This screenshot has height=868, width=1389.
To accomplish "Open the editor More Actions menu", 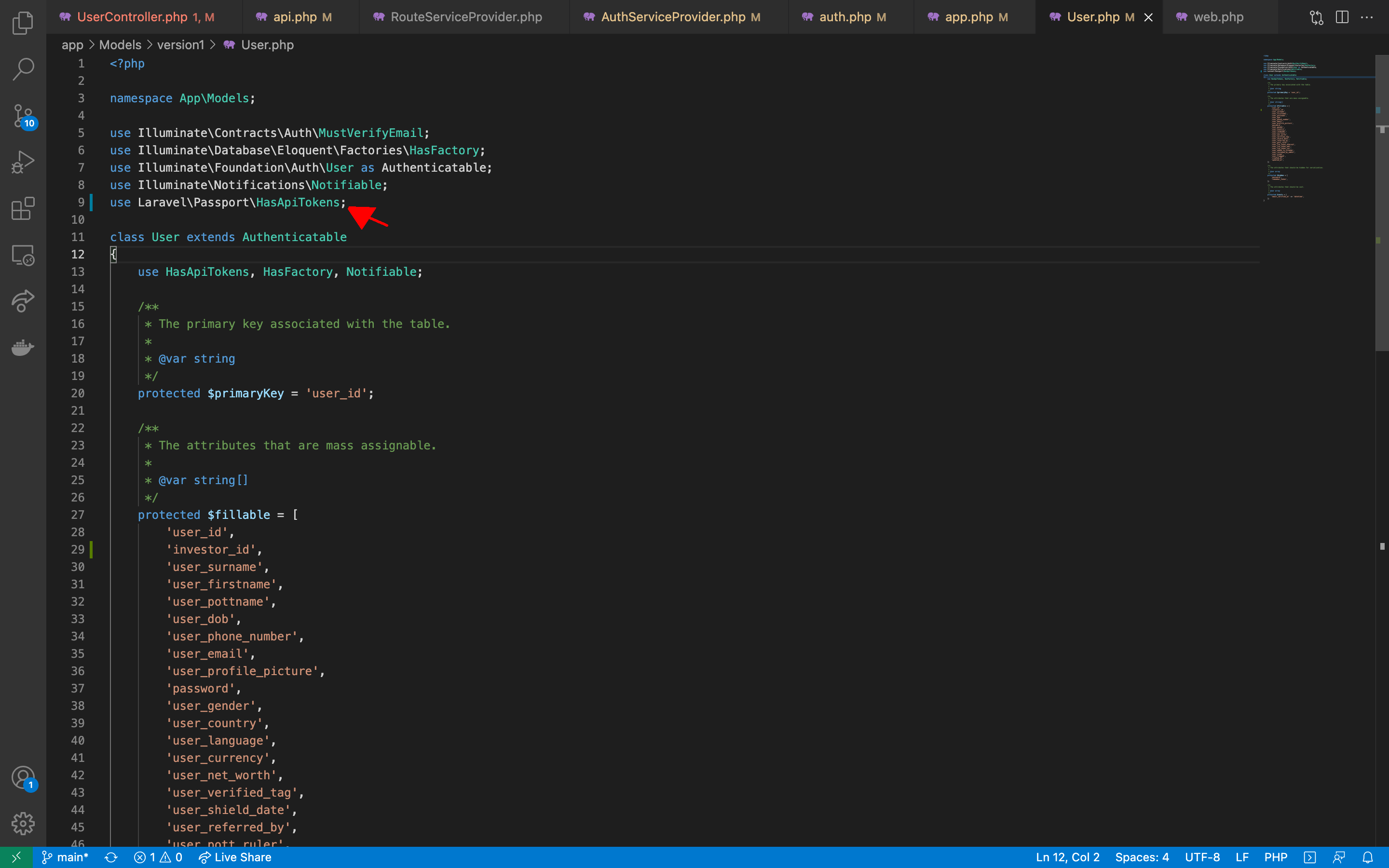I will pos(1367,17).
